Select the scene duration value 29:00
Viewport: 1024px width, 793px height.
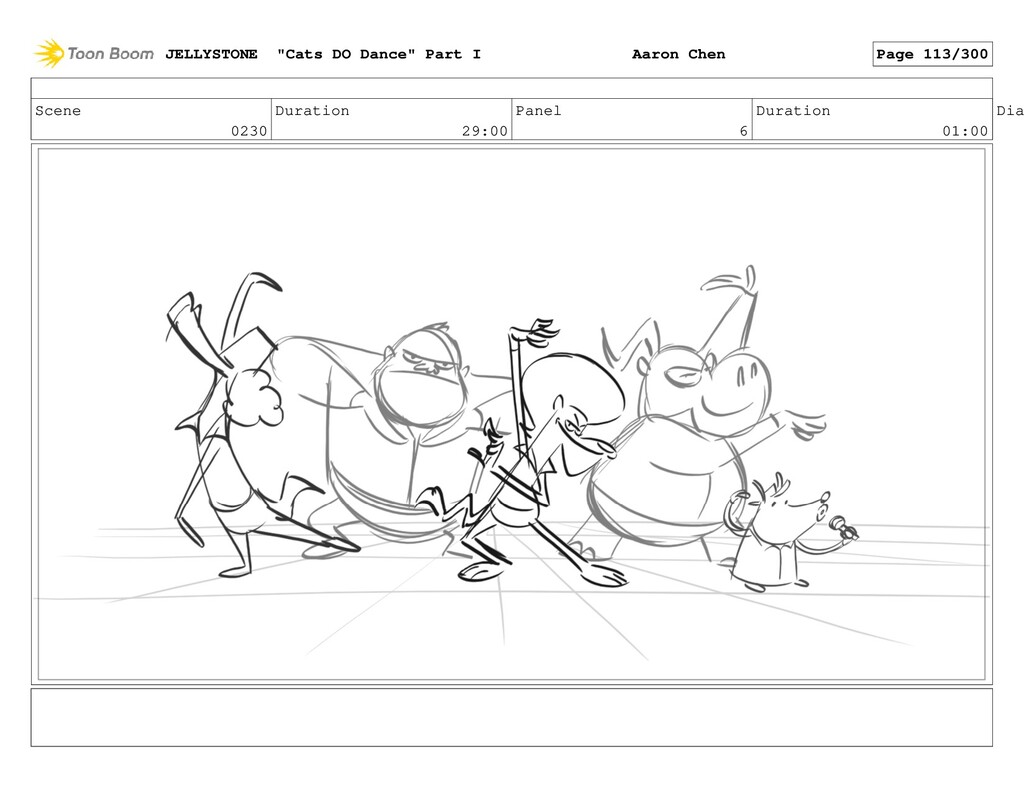[x=485, y=131]
